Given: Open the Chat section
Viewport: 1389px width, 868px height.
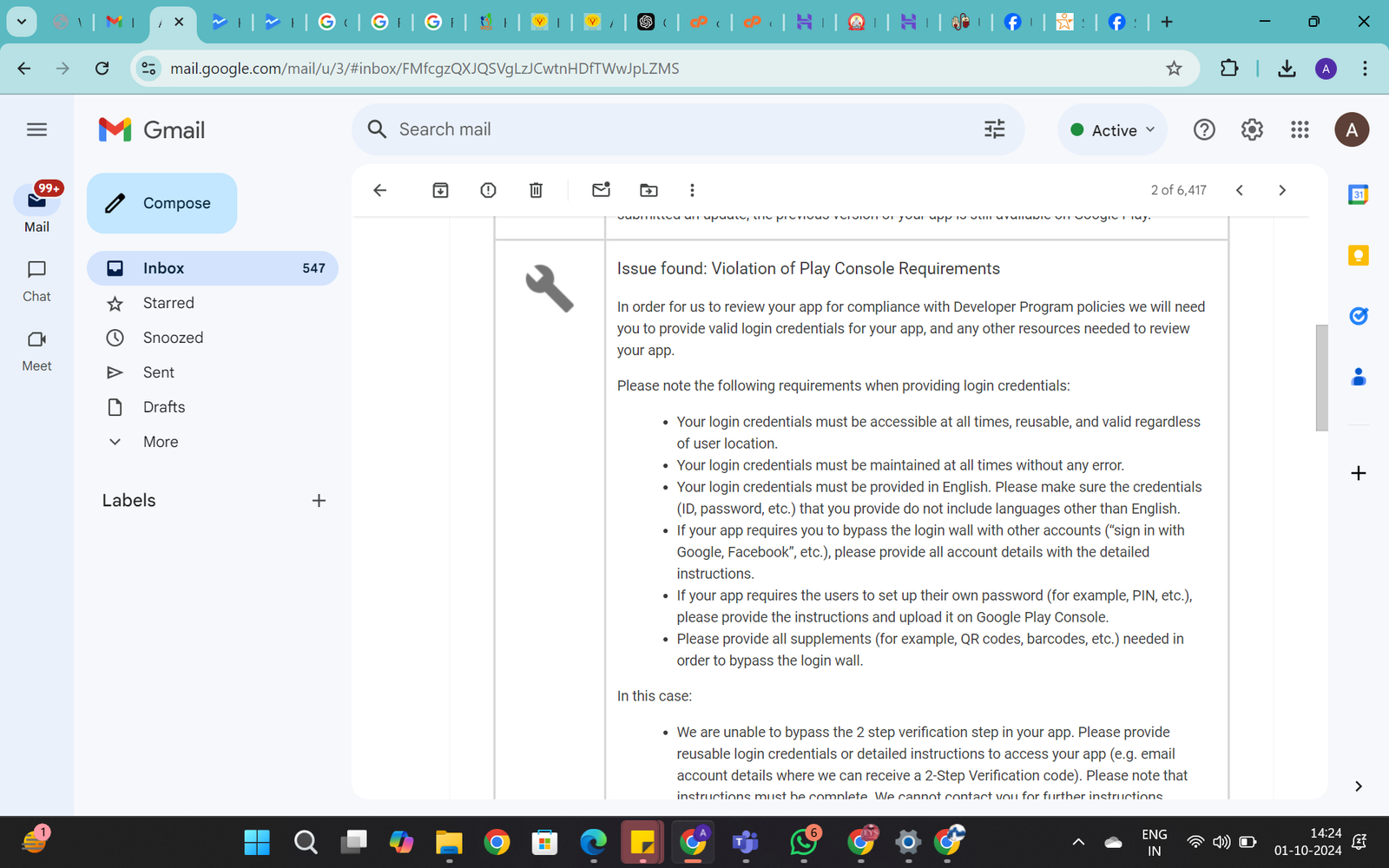Looking at the screenshot, I should point(36,281).
